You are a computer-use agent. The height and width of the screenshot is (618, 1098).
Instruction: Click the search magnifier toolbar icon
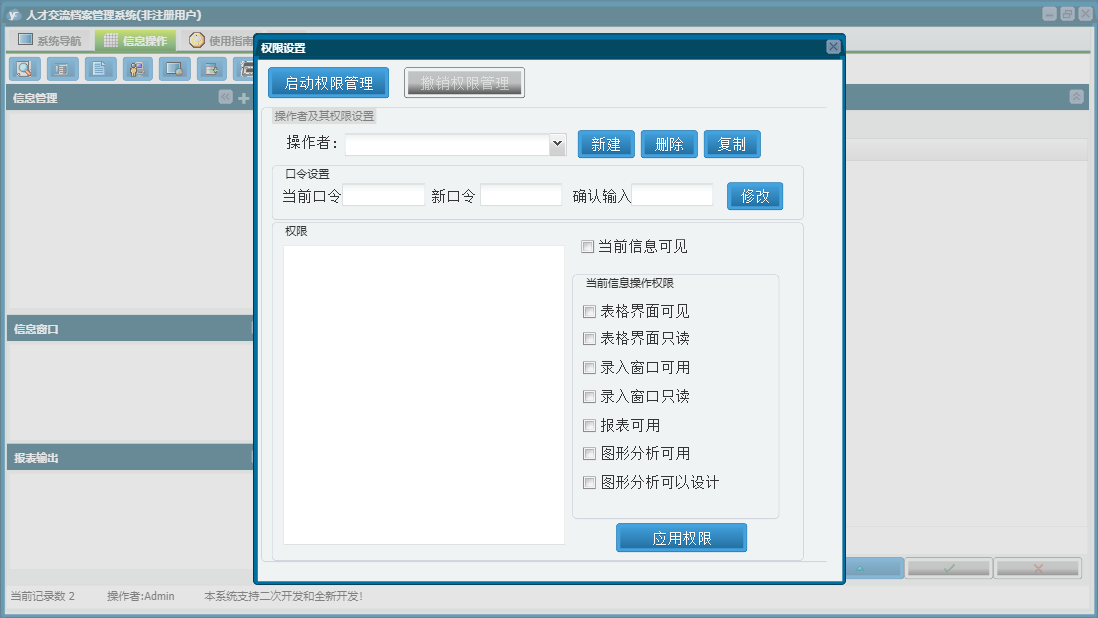pos(25,69)
